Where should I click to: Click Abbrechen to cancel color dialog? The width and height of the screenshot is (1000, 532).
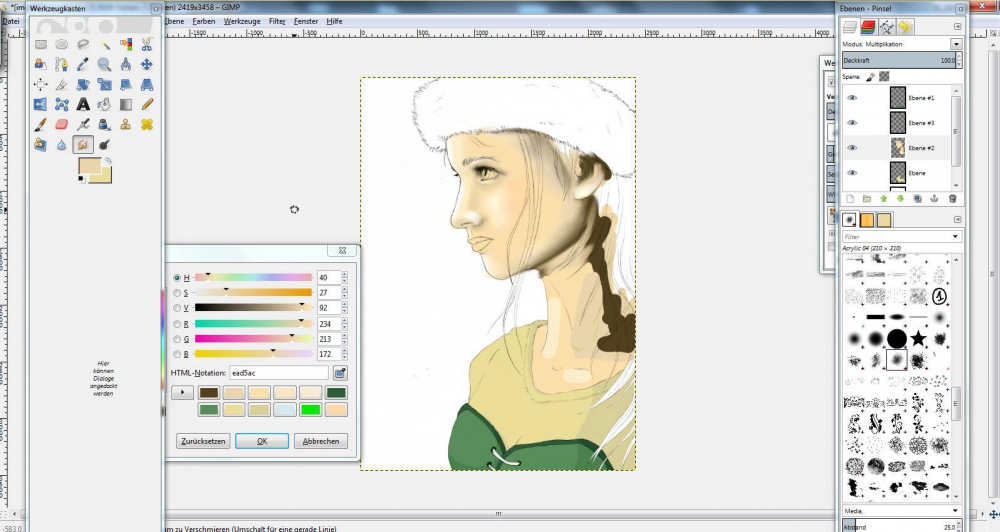coord(321,441)
